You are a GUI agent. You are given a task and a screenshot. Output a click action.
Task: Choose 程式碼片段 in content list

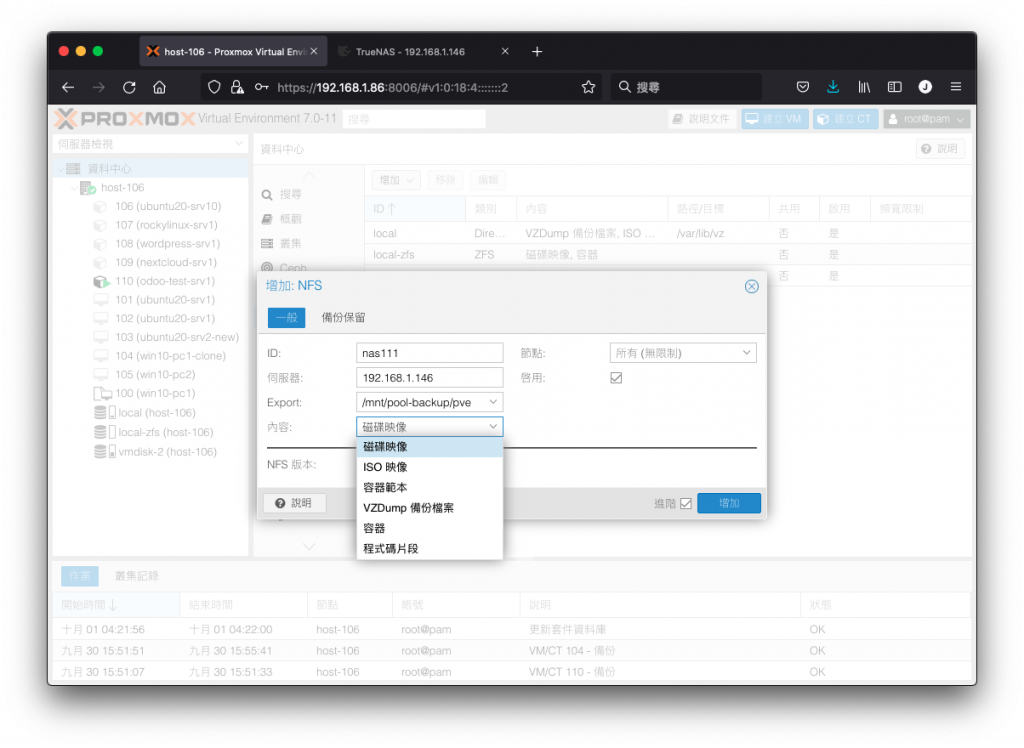coord(430,548)
